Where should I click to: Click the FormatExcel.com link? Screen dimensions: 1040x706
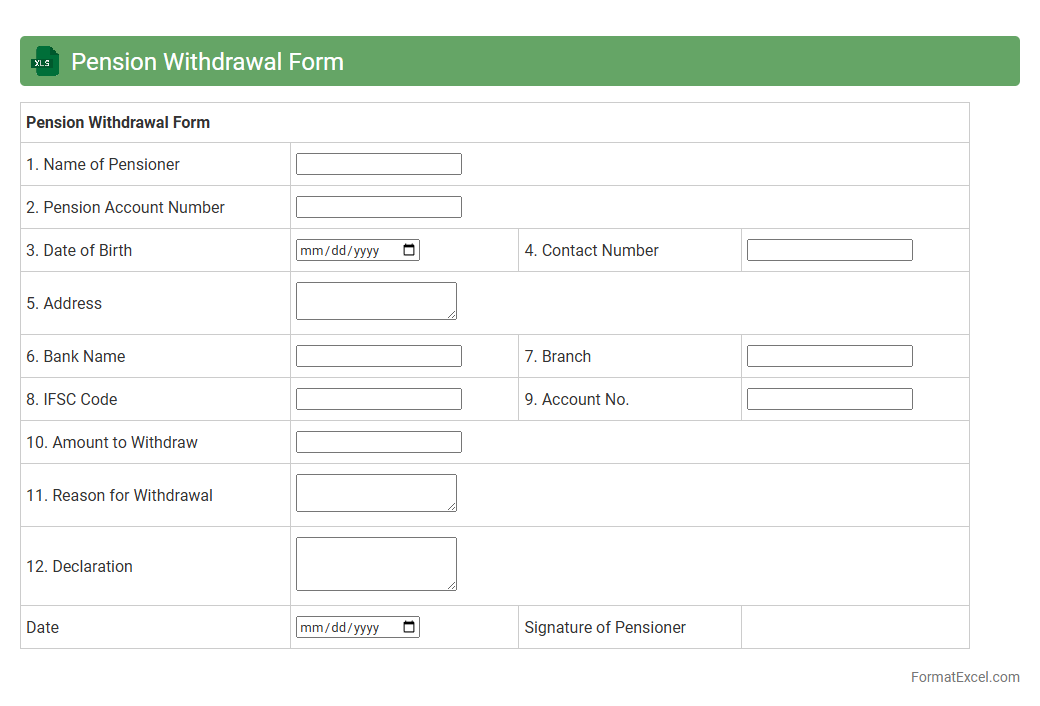(964, 677)
